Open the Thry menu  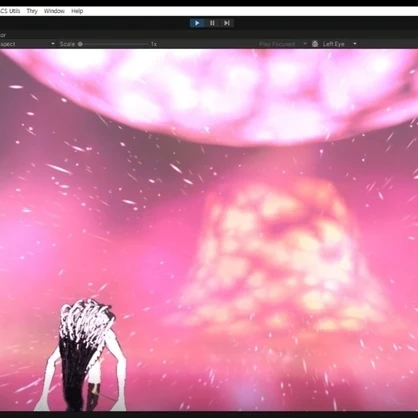point(32,11)
